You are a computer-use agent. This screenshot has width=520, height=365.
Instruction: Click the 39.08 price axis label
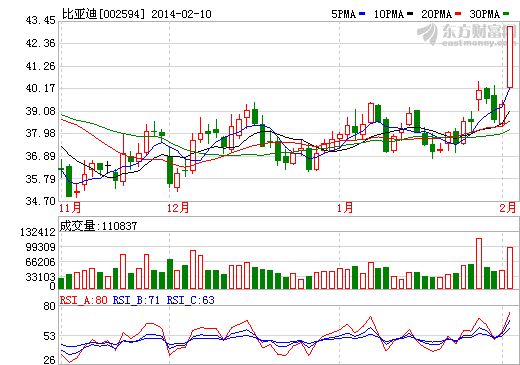pos(41,111)
